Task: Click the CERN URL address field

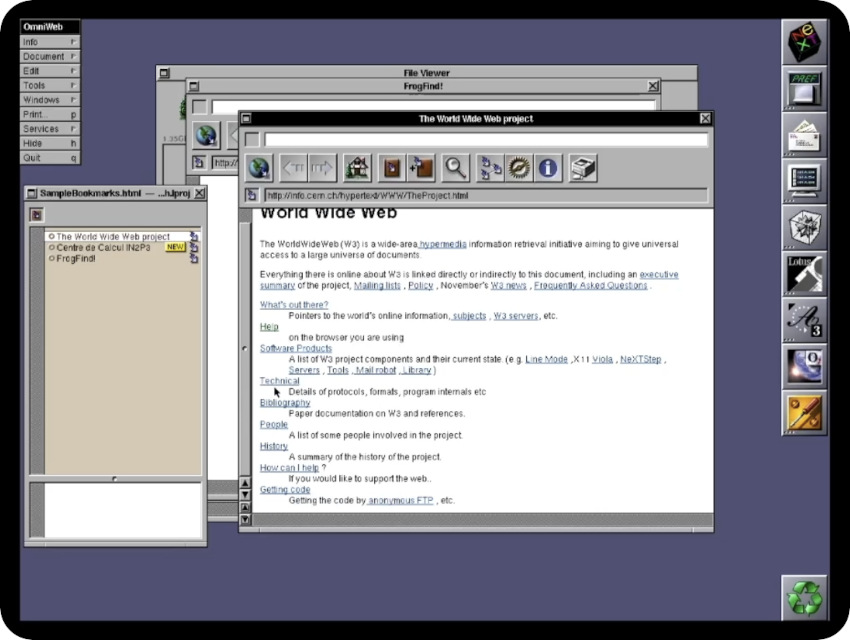Action: click(486, 195)
